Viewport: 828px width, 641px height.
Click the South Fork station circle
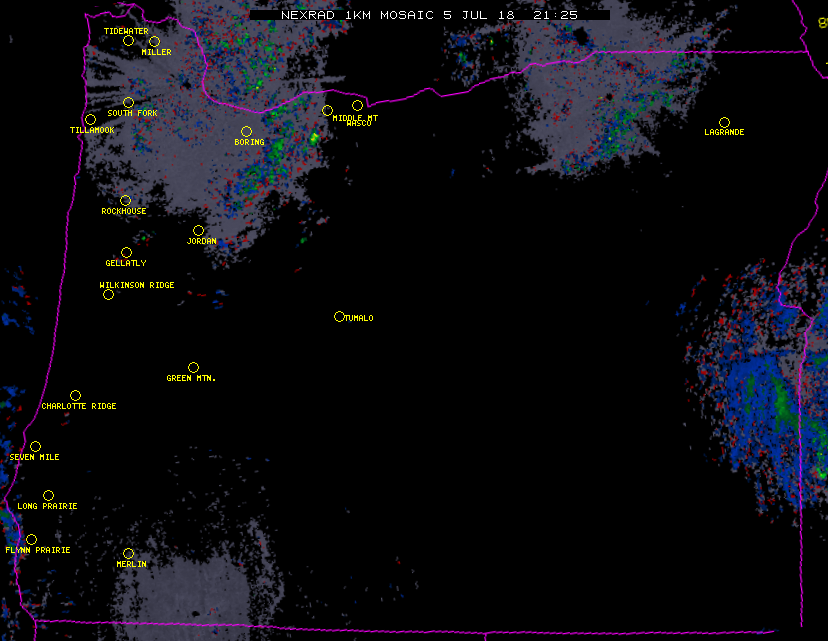(x=128, y=103)
